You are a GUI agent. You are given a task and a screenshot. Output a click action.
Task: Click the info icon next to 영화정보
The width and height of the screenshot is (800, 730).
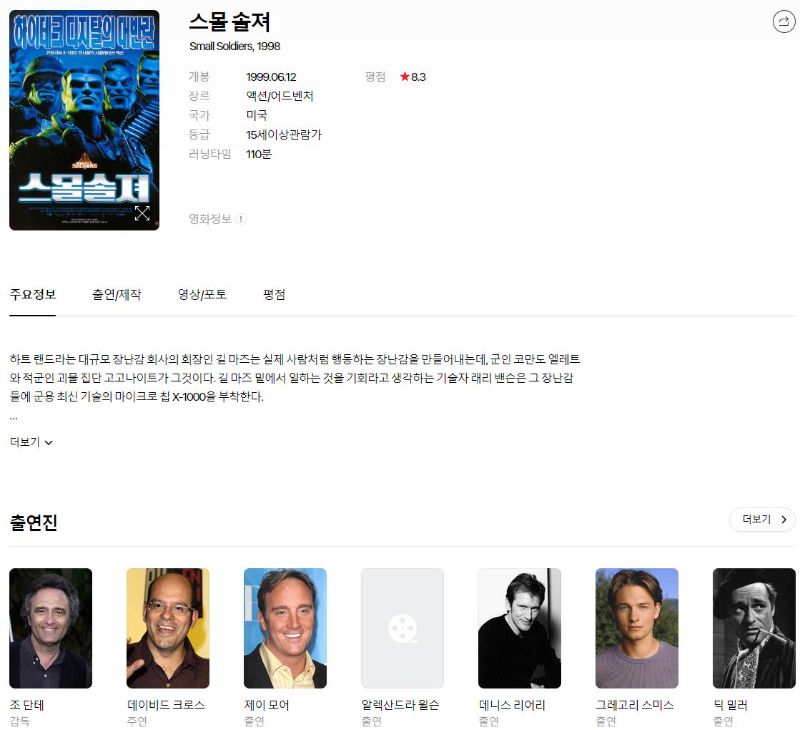click(x=241, y=219)
